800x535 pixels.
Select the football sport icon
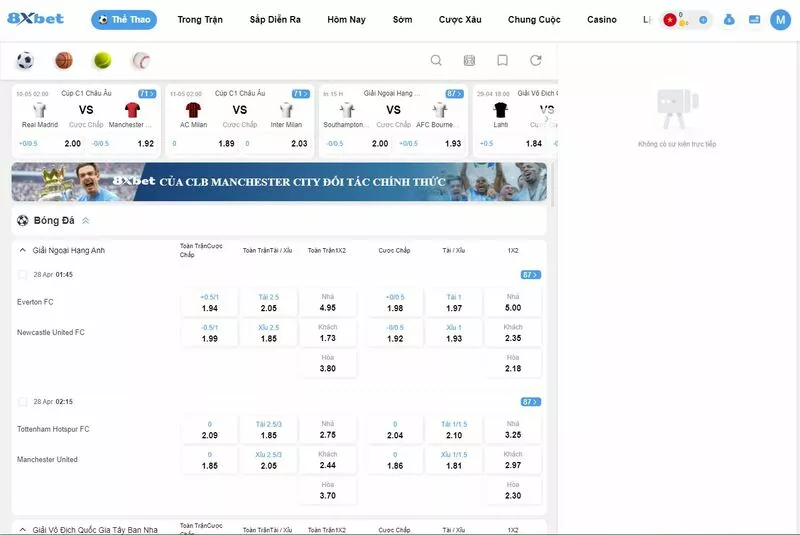pyautogui.click(x=25, y=61)
